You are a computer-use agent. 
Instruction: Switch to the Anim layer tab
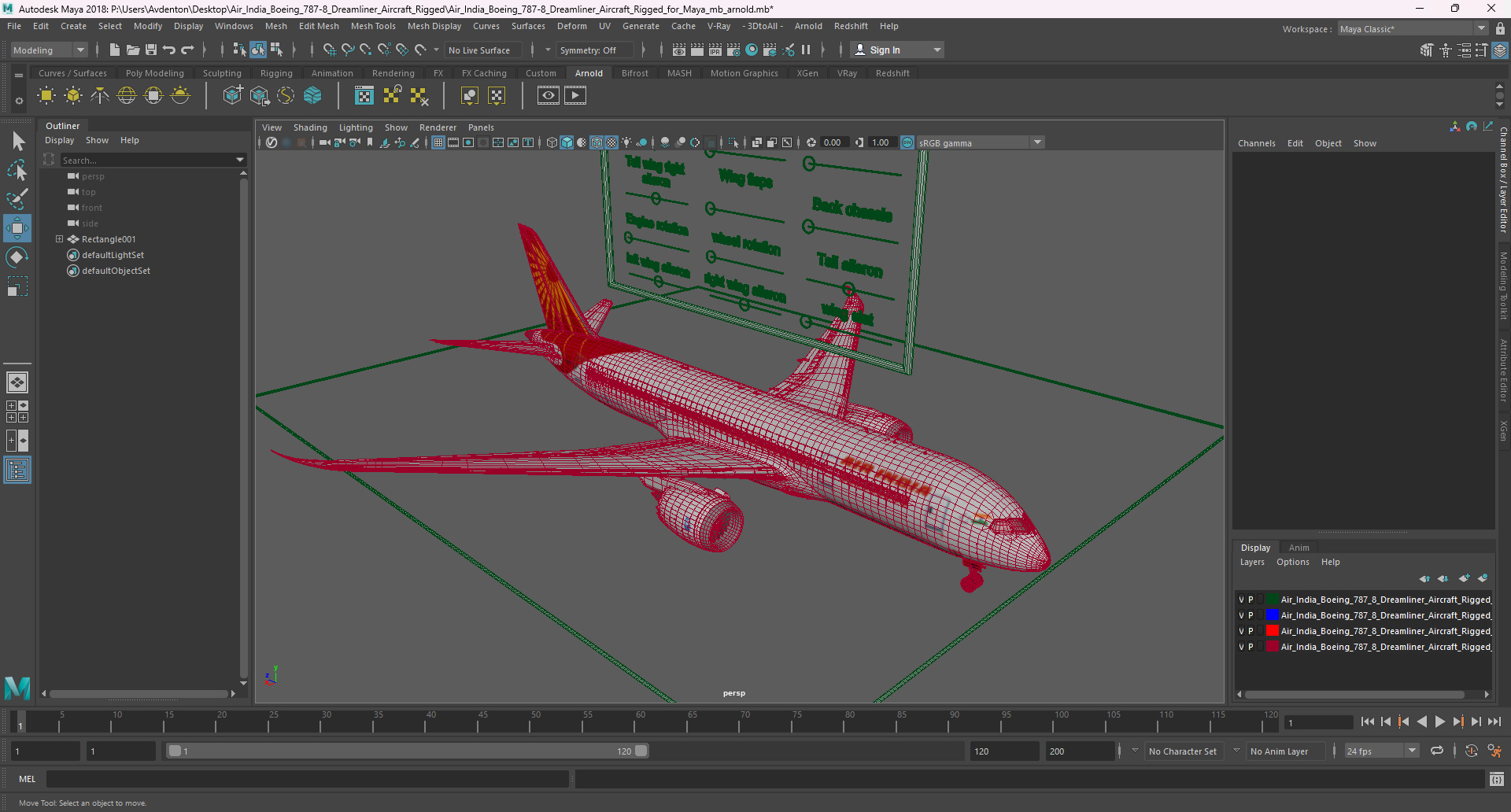pyautogui.click(x=1299, y=548)
